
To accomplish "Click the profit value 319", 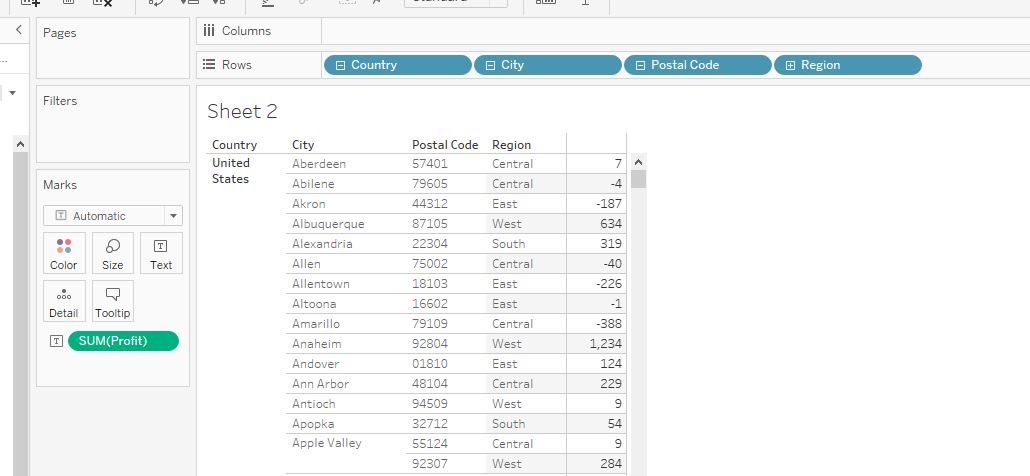I will pyautogui.click(x=611, y=244).
